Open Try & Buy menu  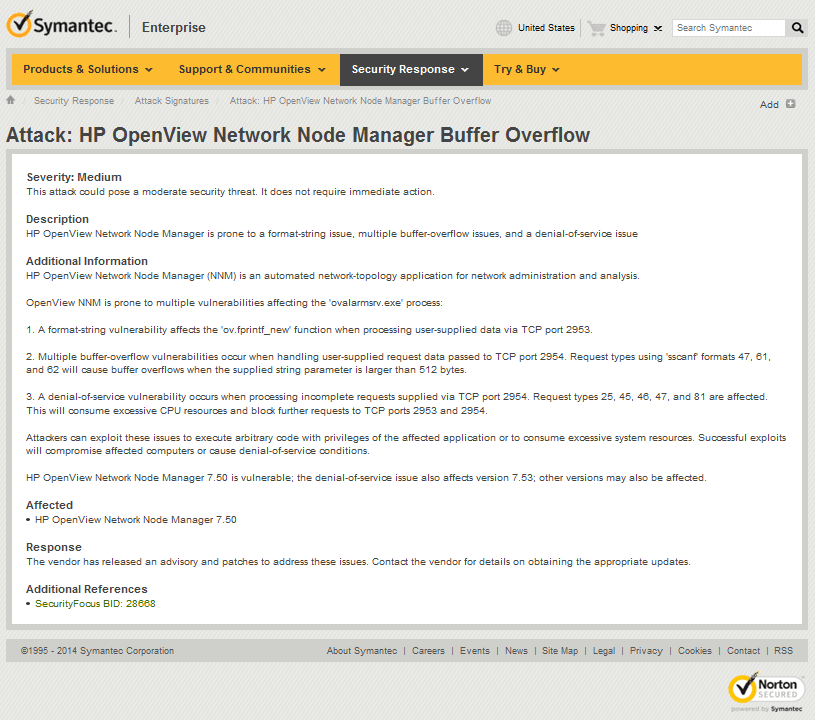pos(527,69)
